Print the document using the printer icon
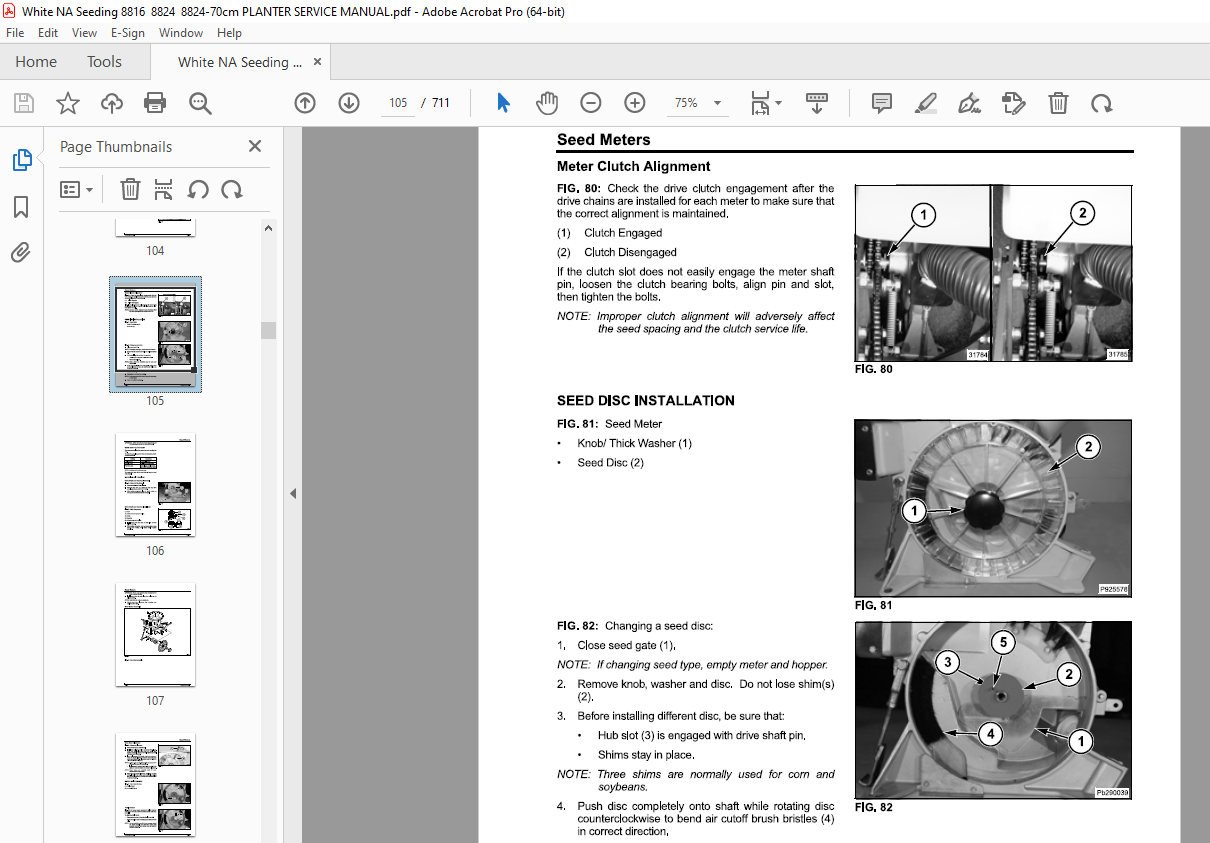Image resolution: width=1210 pixels, height=843 pixels. pos(155,103)
